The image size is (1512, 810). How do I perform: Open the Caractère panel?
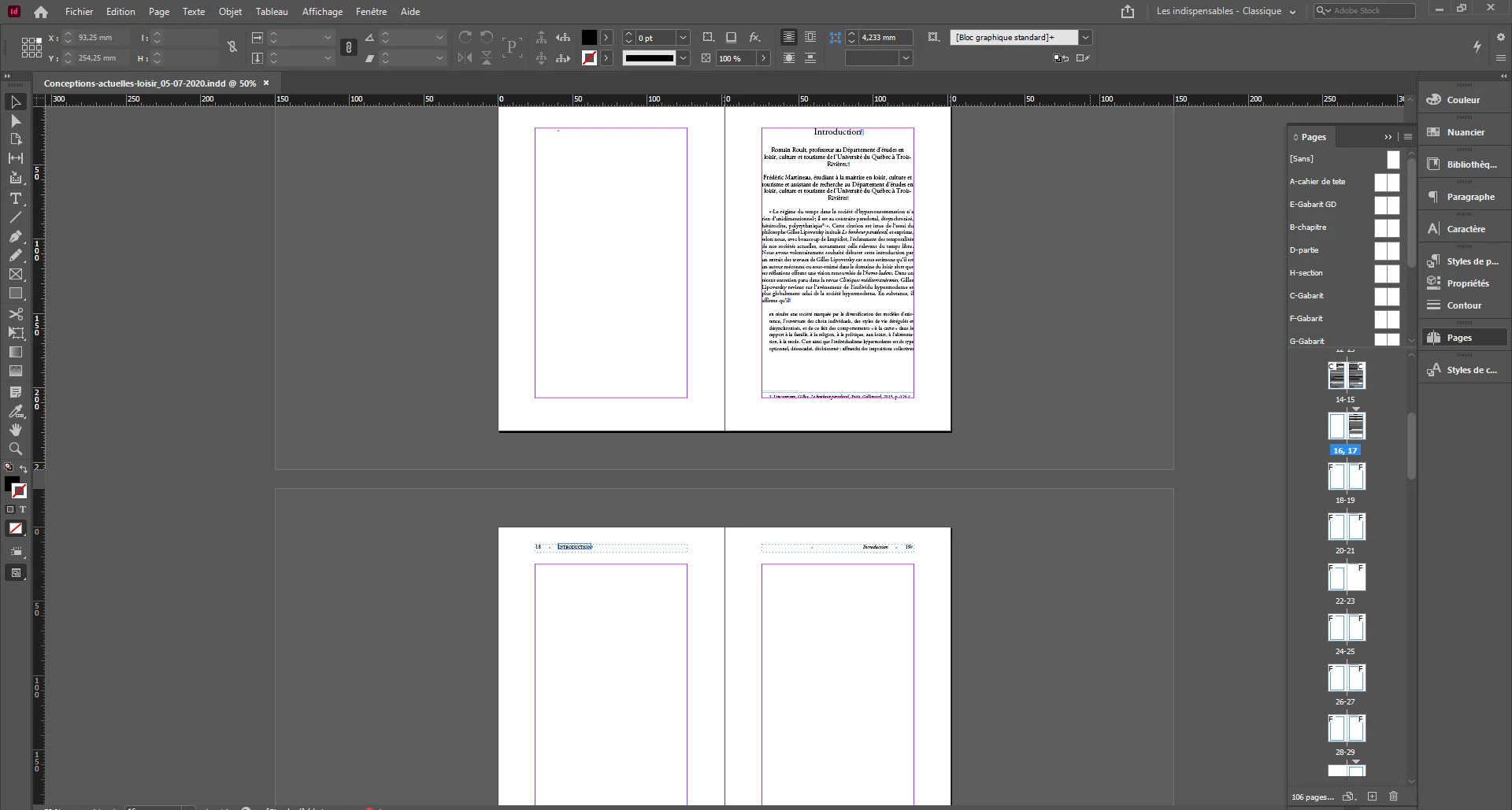[x=1465, y=229]
